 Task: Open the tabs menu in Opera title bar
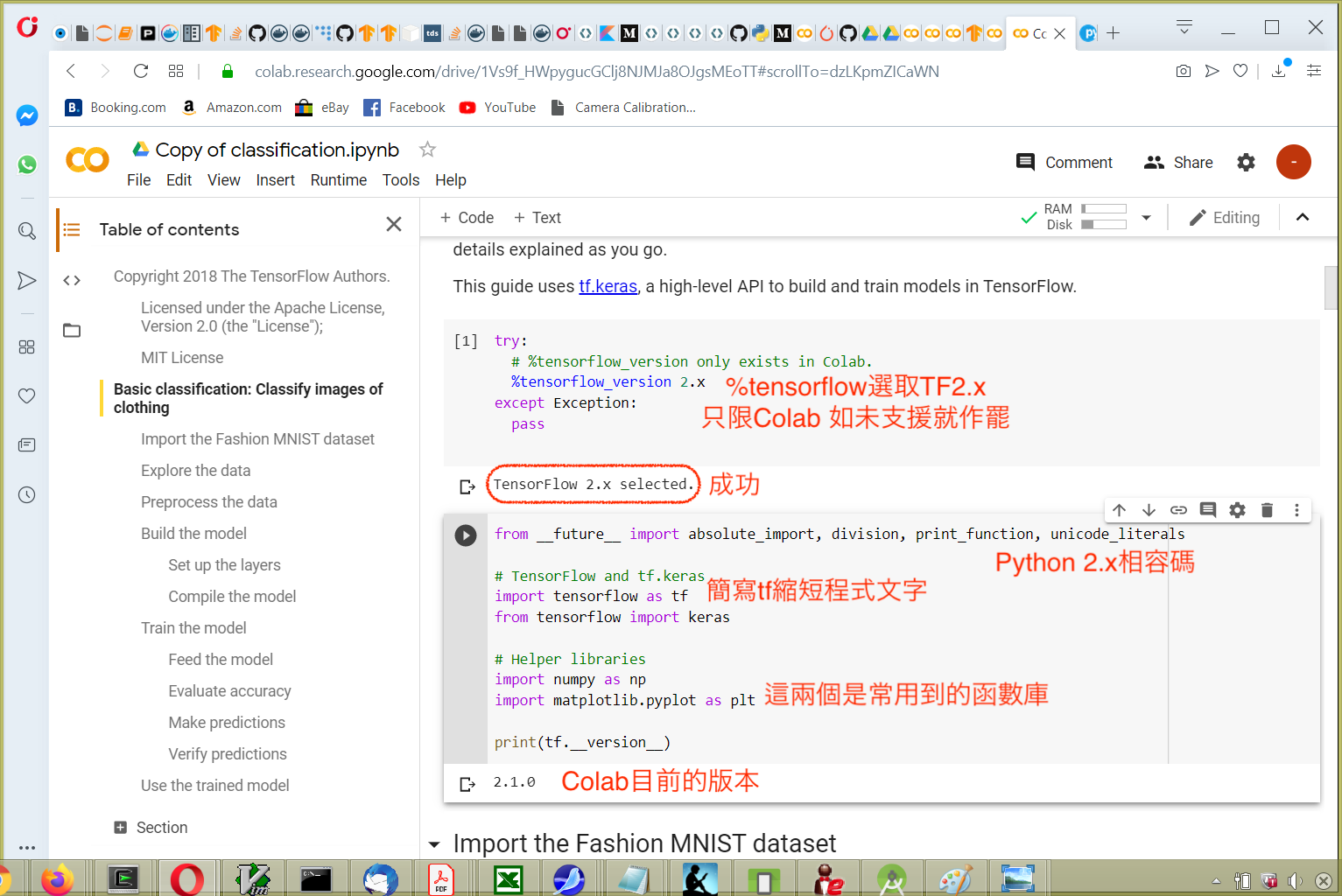1184,28
